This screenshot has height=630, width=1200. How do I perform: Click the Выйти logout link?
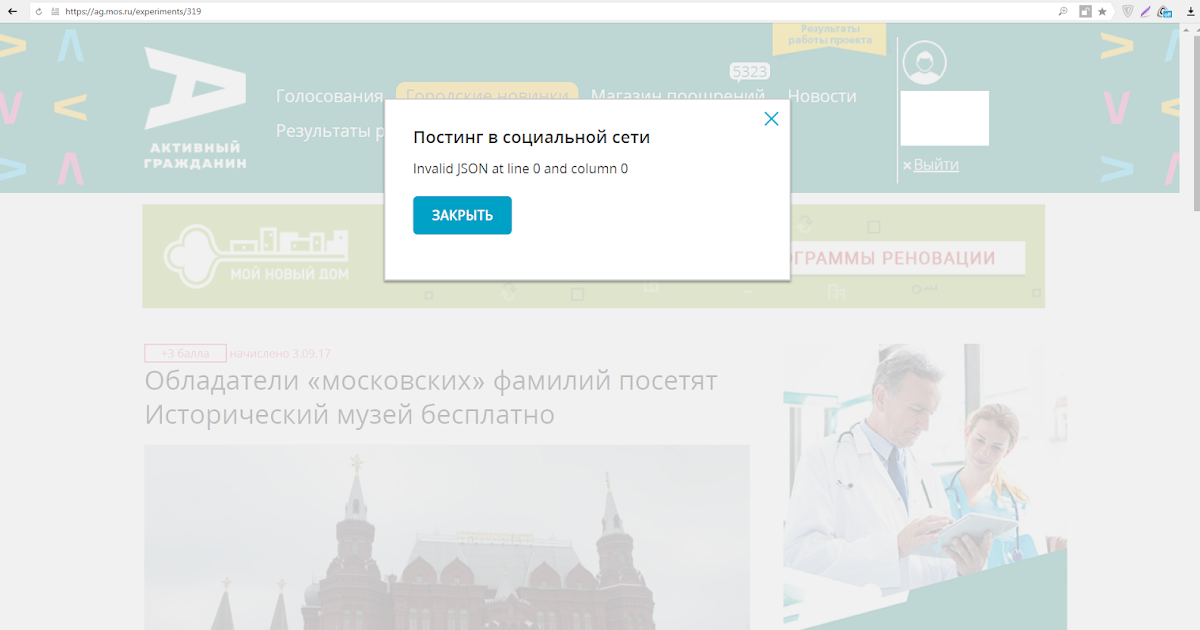click(936, 164)
